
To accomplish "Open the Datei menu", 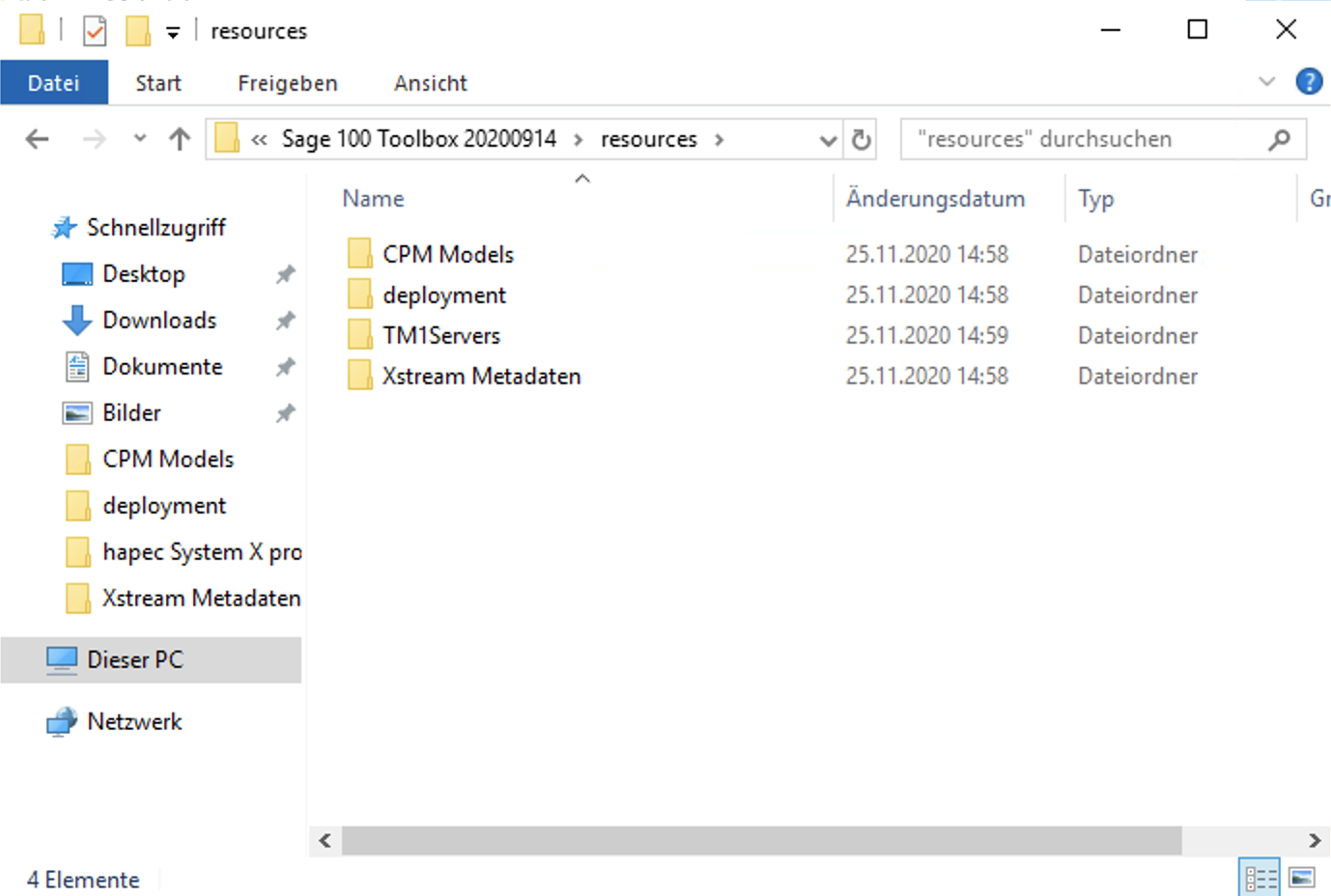I will [x=54, y=83].
